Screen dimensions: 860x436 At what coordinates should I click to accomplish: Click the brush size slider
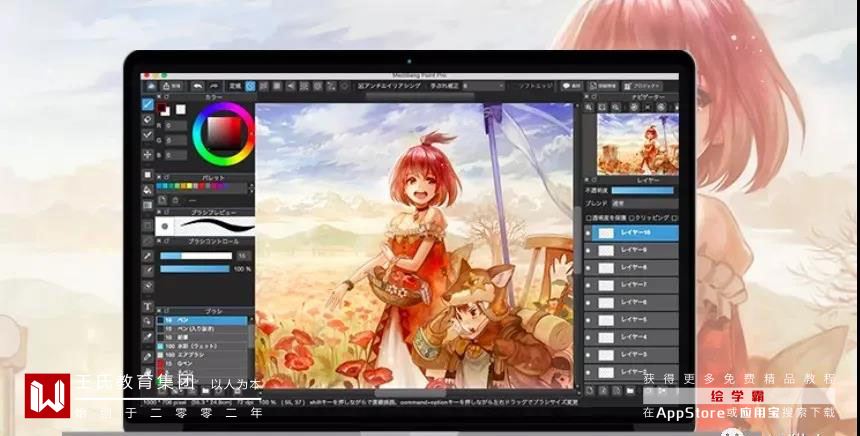(196, 256)
